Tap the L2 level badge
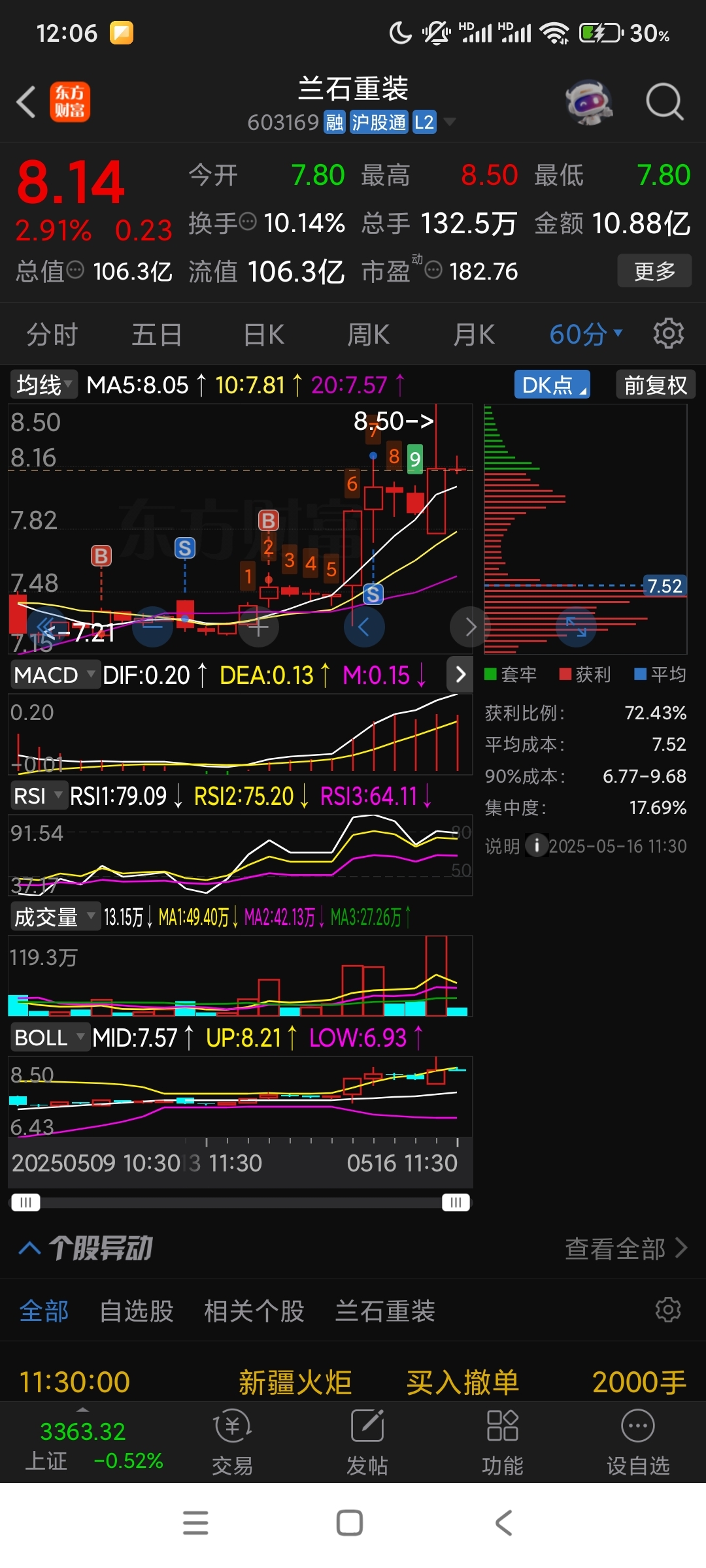The width and height of the screenshot is (706, 1568). (424, 122)
